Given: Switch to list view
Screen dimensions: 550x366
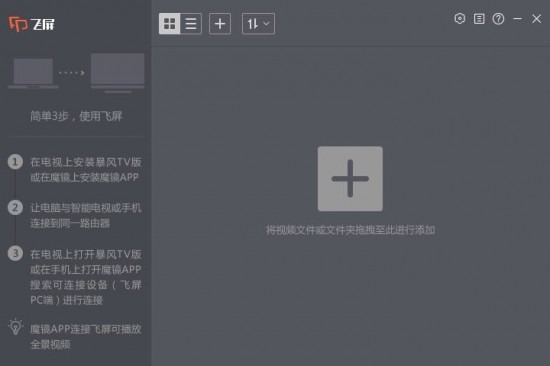Looking at the screenshot, I should click(191, 24).
